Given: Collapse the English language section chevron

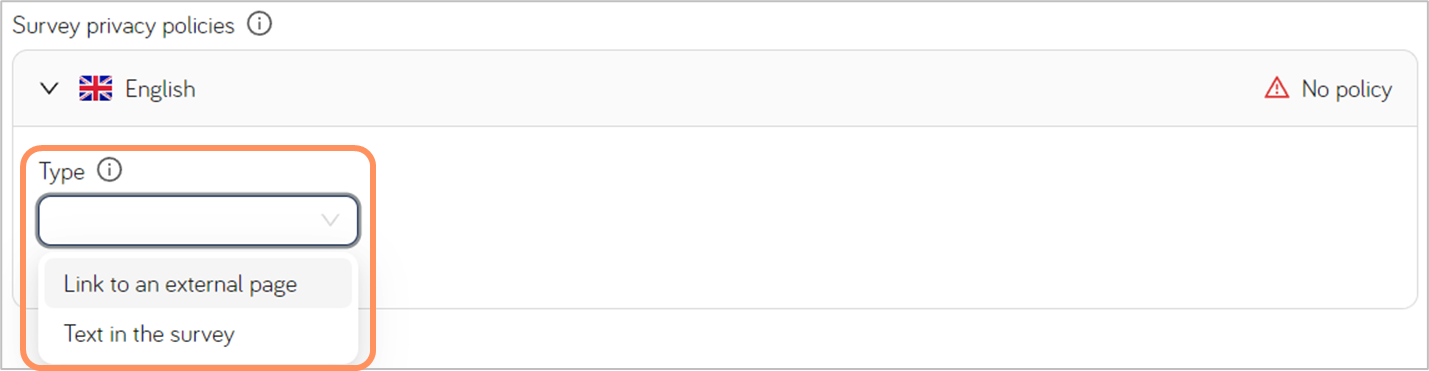Looking at the screenshot, I should (x=49, y=89).
